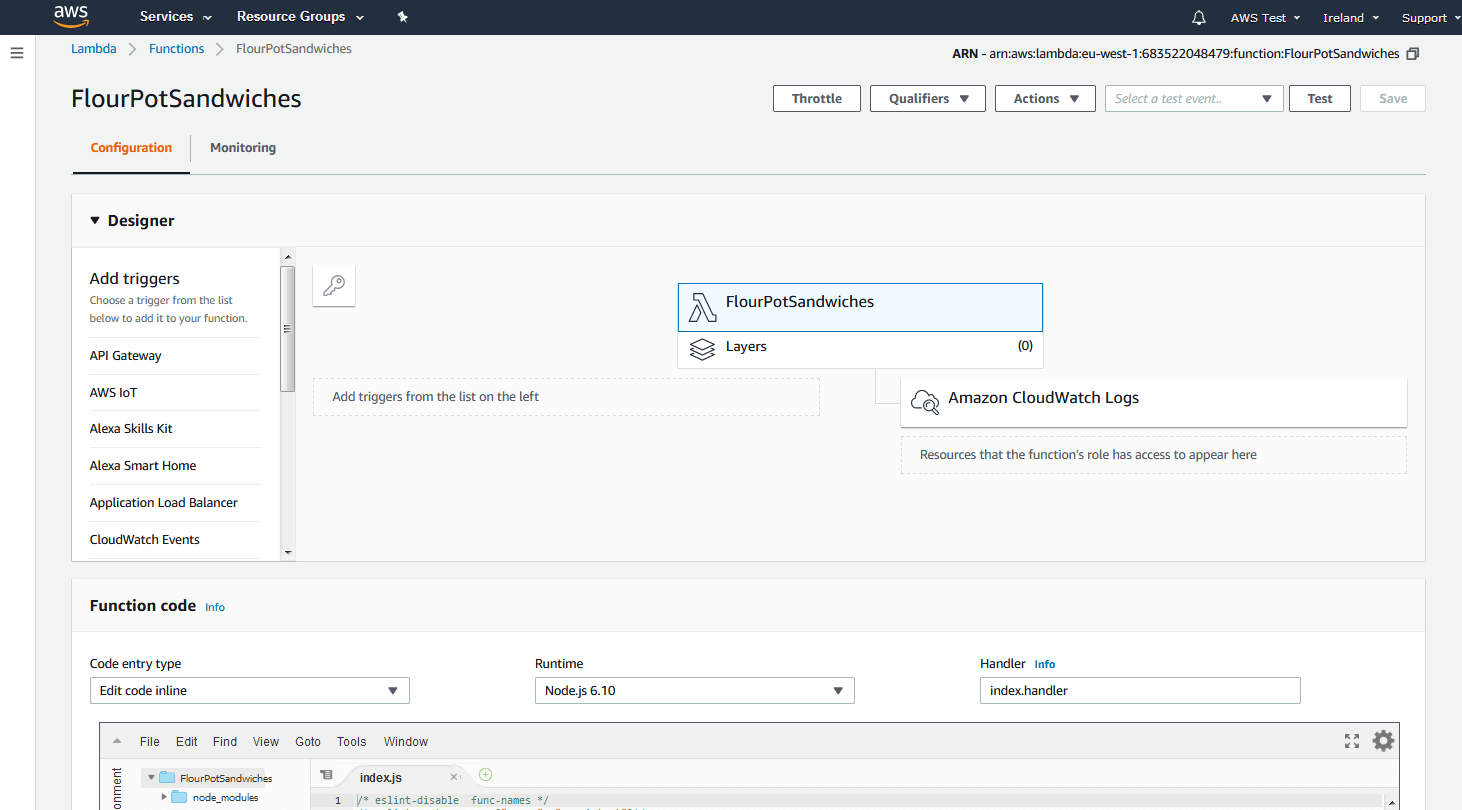Open the Ireland region selector
This screenshot has width=1462, height=810.
pyautogui.click(x=1351, y=18)
